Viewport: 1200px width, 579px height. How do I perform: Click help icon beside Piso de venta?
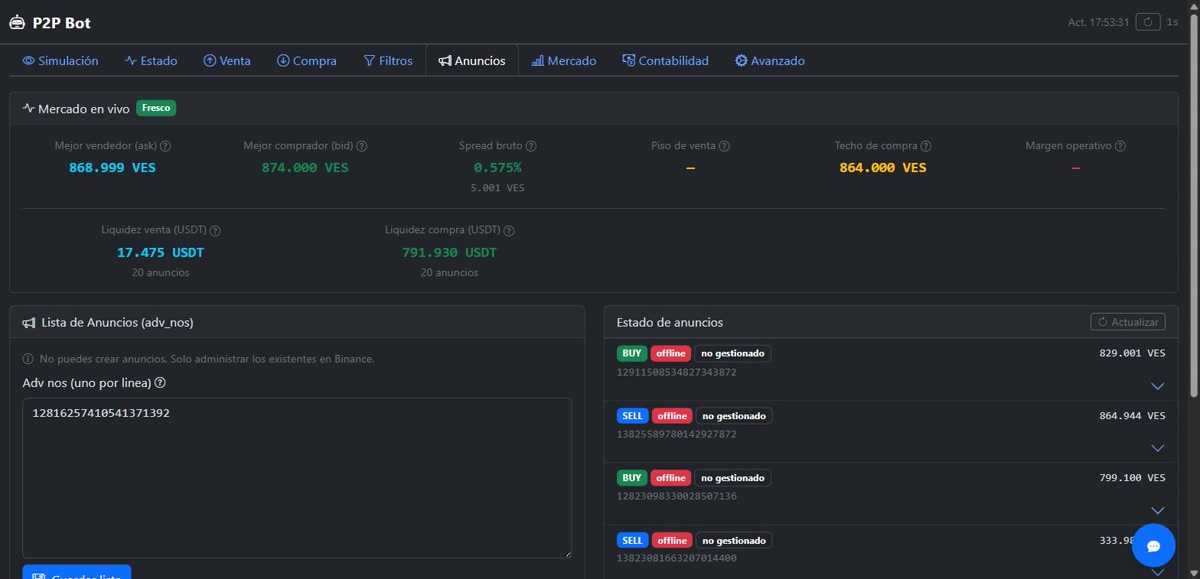(724, 146)
